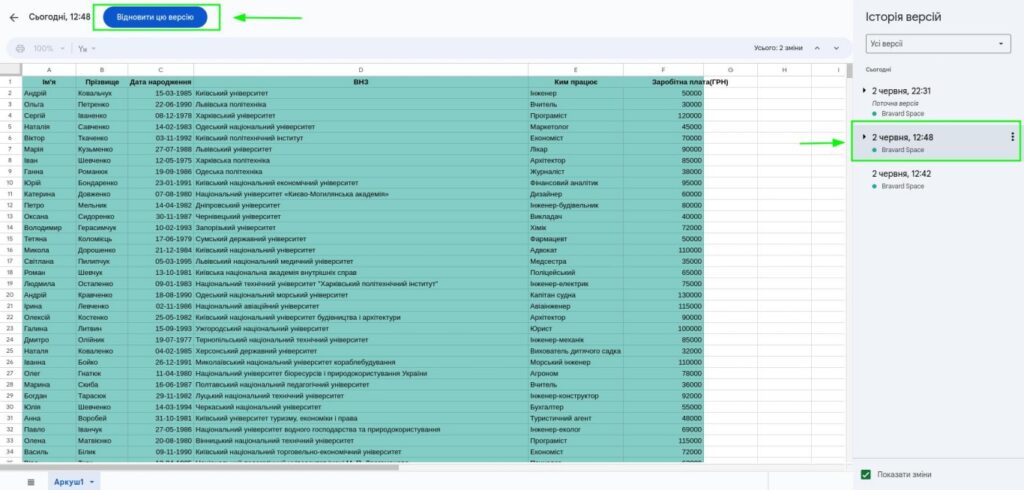1024x490 pixels.
Task: Click the cell 'Вихователь дитячого садка'
Action: coord(575,351)
